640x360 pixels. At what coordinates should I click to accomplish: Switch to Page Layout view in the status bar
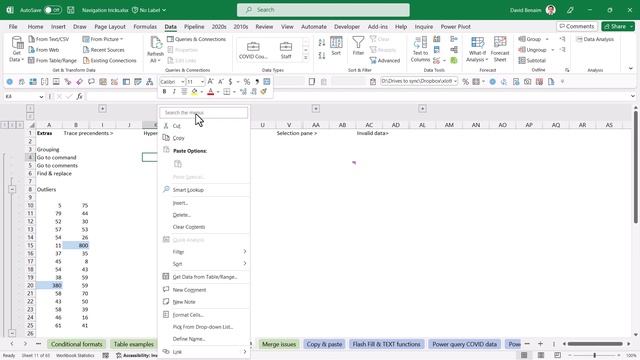pos(541,356)
